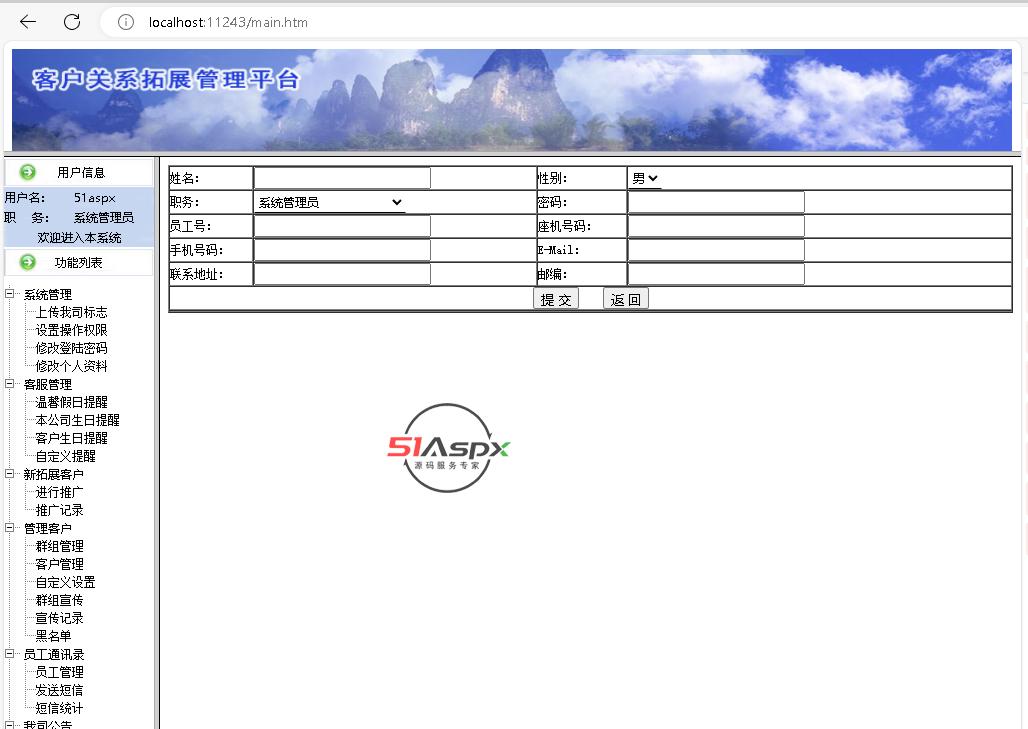This screenshot has height=729, width=1028.
Task: Click the 员工通讯录 node label
Action: click(54, 654)
